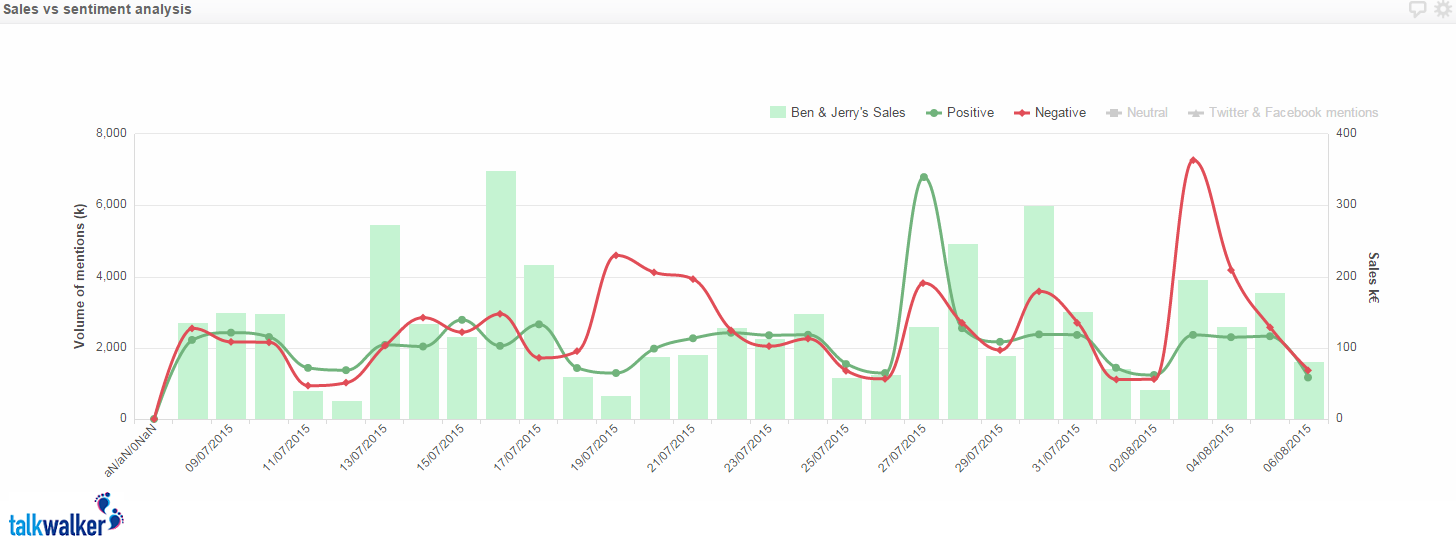The image size is (1456, 544).
Task: Click the '100' right axis label
Action: pos(1344,348)
